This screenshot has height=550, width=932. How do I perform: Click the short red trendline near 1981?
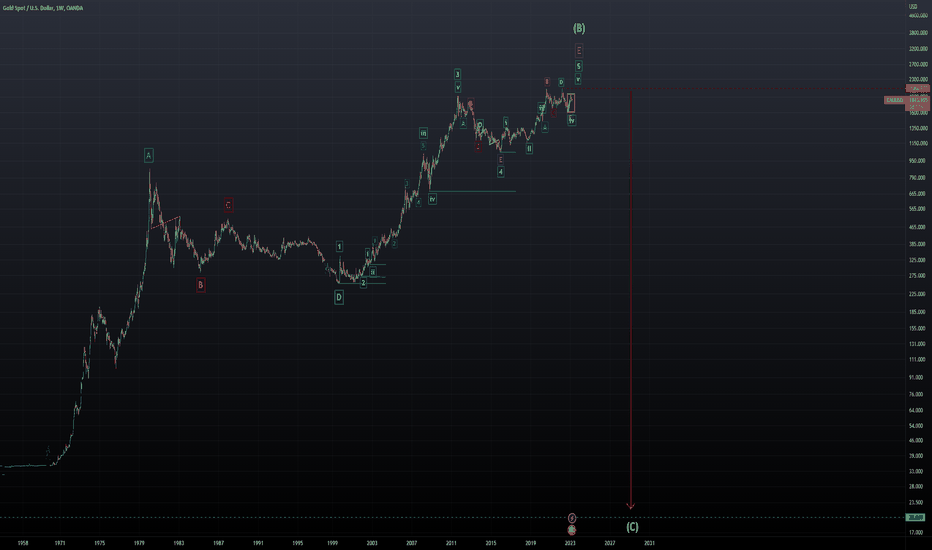pyautogui.click(x=165, y=222)
